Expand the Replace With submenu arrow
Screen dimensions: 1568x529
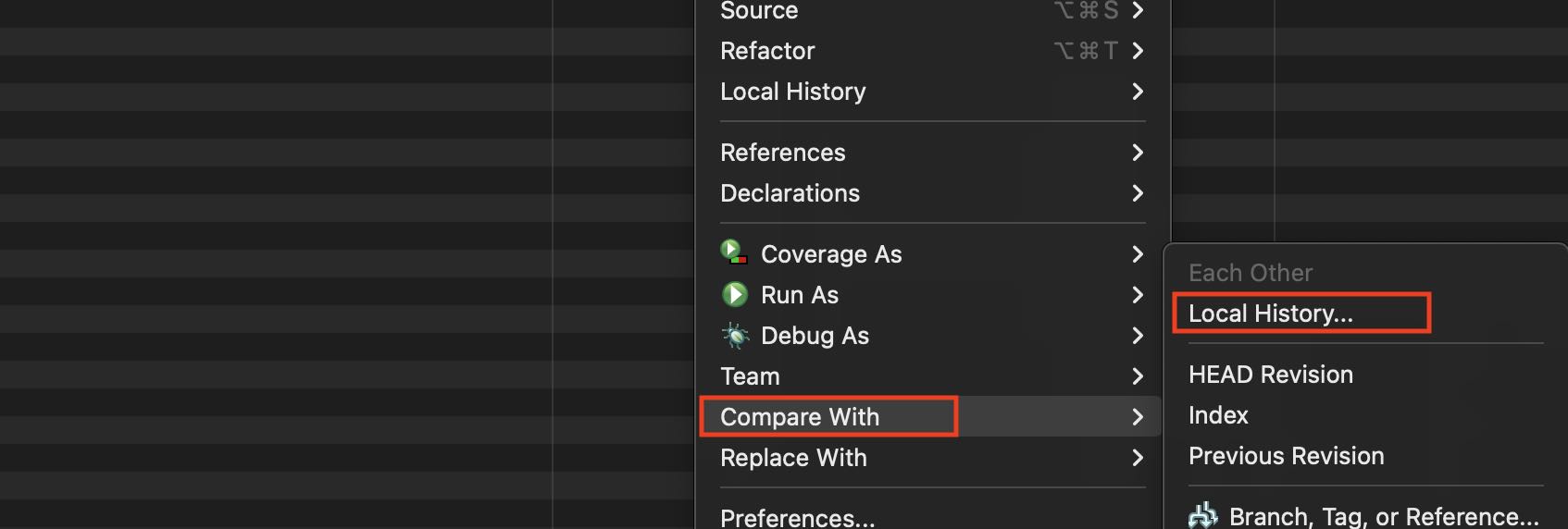coord(1138,458)
